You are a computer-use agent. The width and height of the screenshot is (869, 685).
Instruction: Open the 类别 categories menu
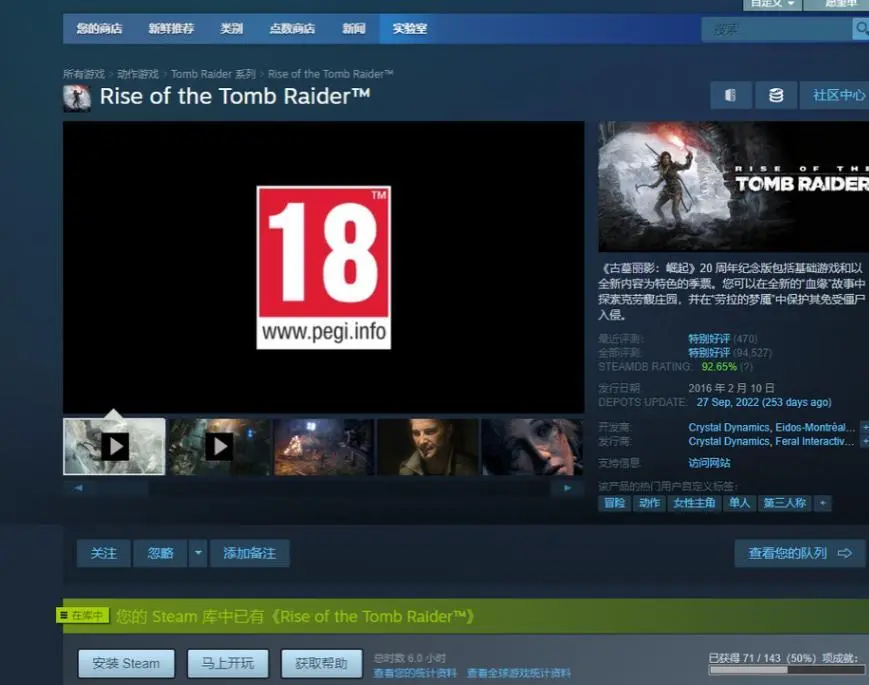click(x=232, y=29)
